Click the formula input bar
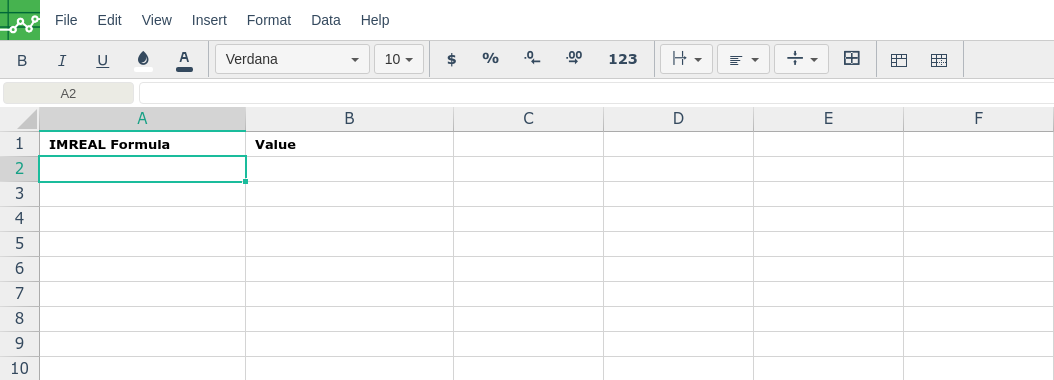 pyautogui.click(x=596, y=93)
